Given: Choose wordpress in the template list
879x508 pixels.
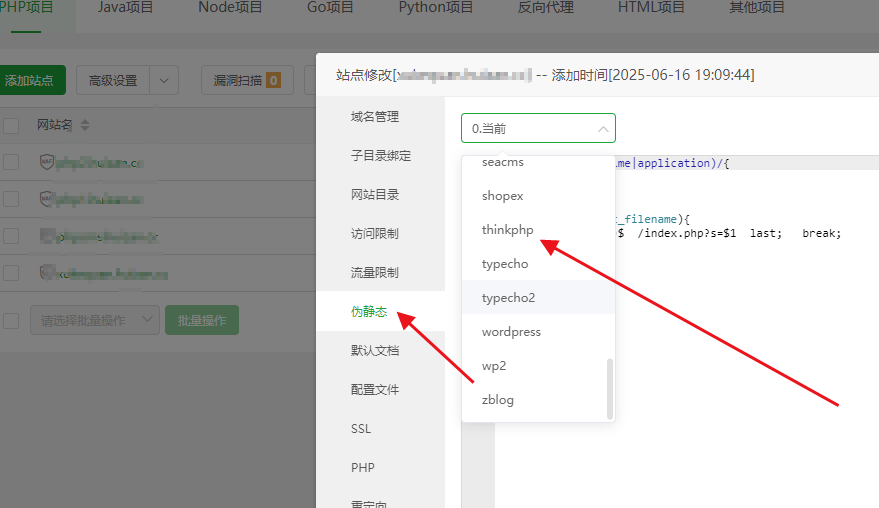Looking at the screenshot, I should [511, 332].
